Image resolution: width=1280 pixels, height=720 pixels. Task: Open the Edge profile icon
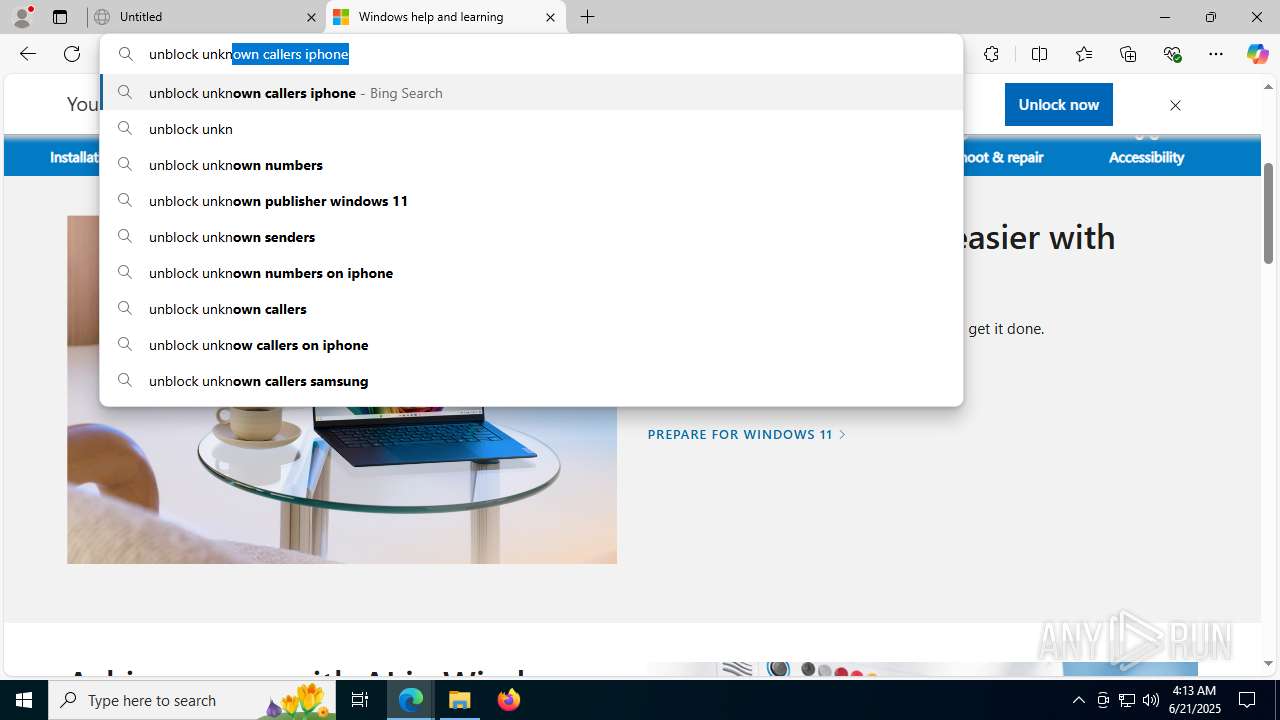[22, 17]
